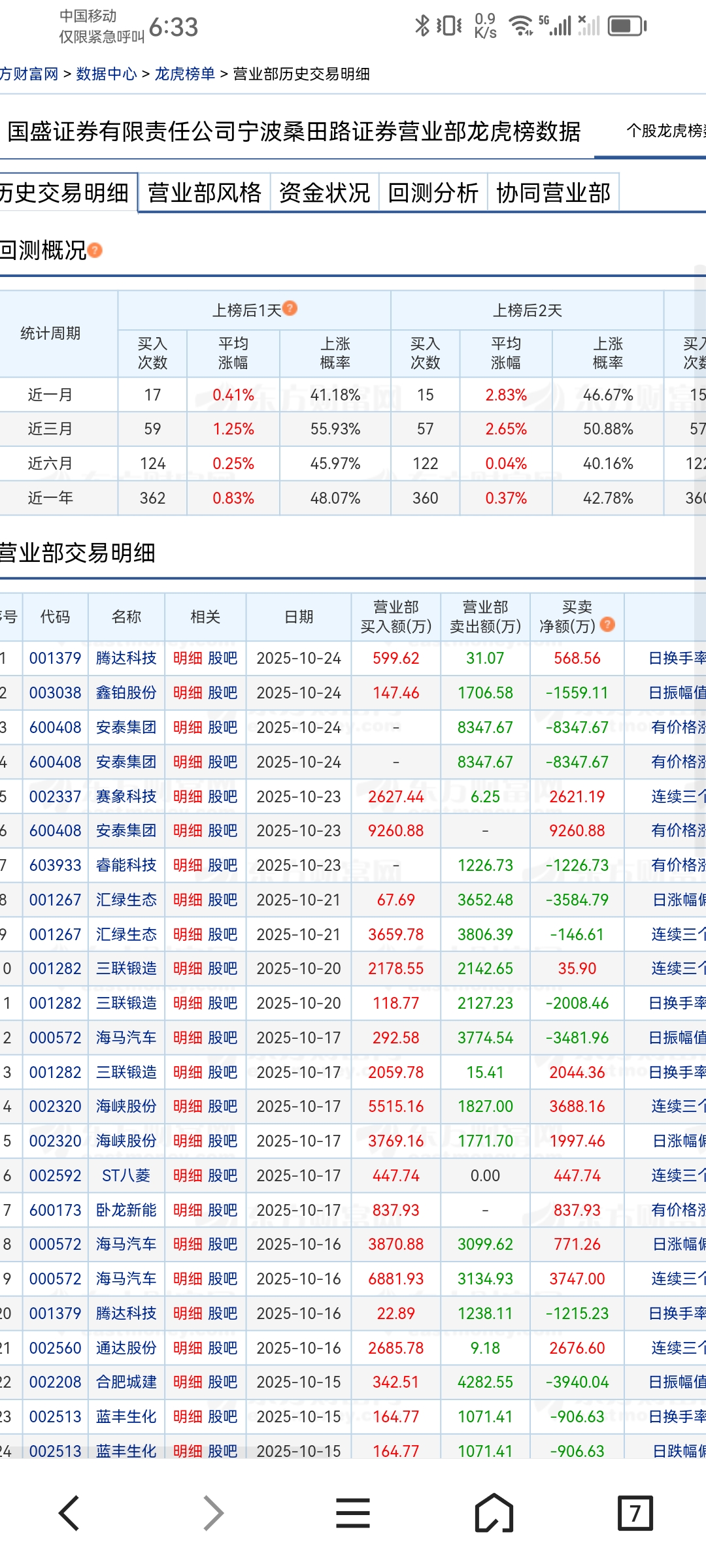Select 近六月 row label
The width and height of the screenshot is (706, 1568).
tap(50, 463)
